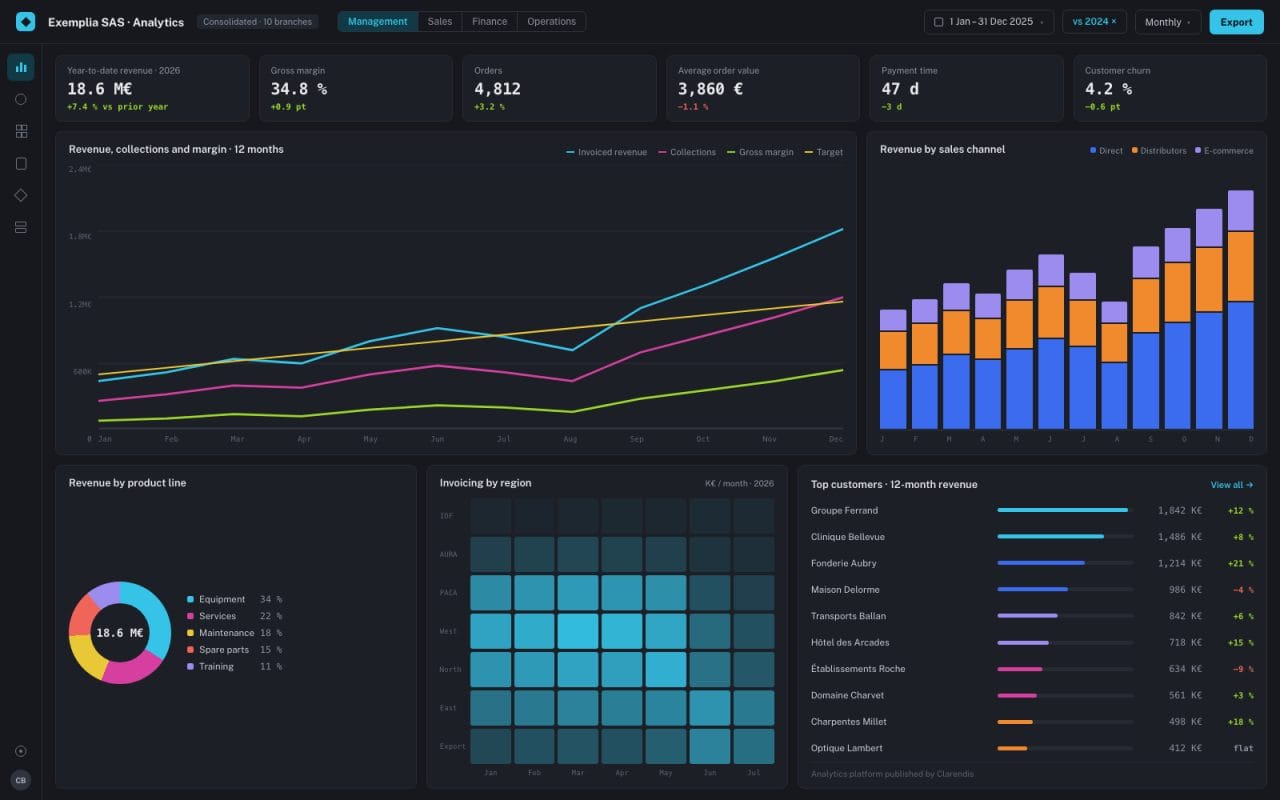The width and height of the screenshot is (1280, 800).
Task: Select the Domaine Charvet customer name
Action: point(847,695)
